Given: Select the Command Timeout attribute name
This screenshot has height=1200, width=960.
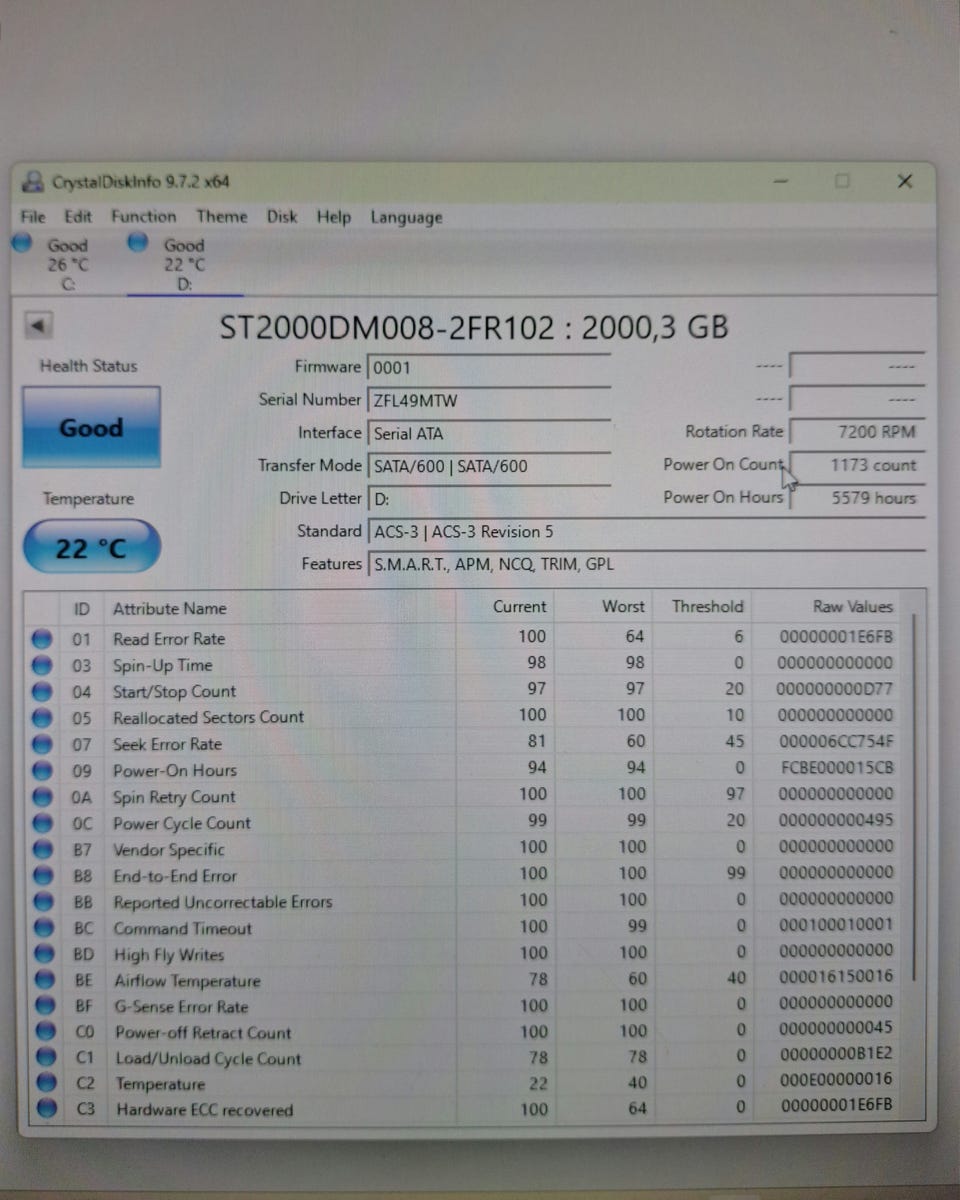Looking at the screenshot, I should pyautogui.click(x=183, y=928).
